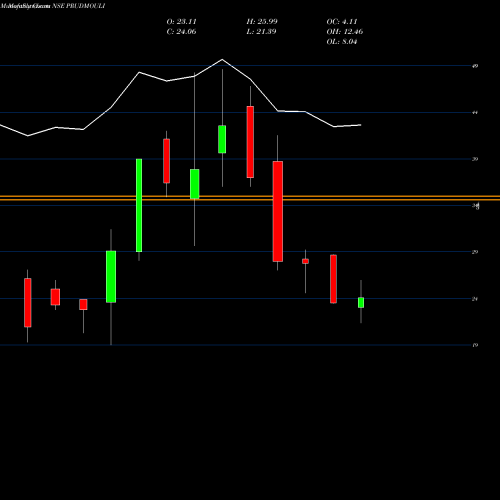Screen dimensions: 500x500
Task: Click the OC: 4.11 reading
Action: pyautogui.click(x=342, y=21)
